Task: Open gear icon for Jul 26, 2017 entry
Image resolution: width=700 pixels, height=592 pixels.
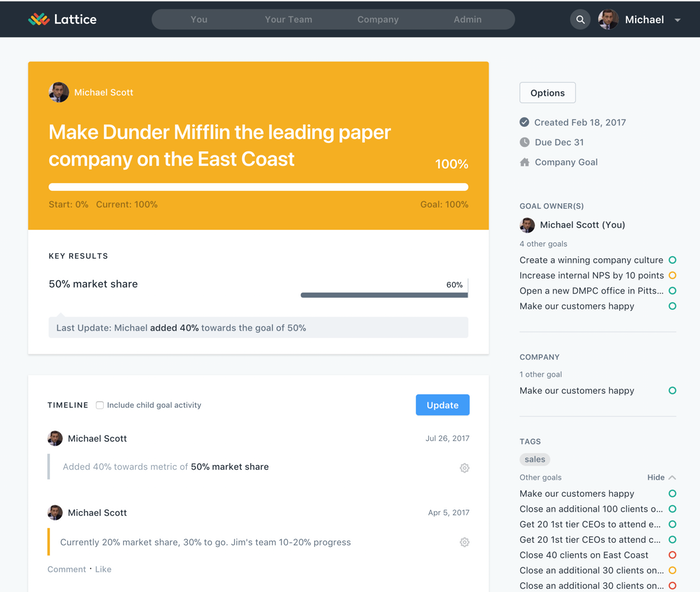Action: 464,468
